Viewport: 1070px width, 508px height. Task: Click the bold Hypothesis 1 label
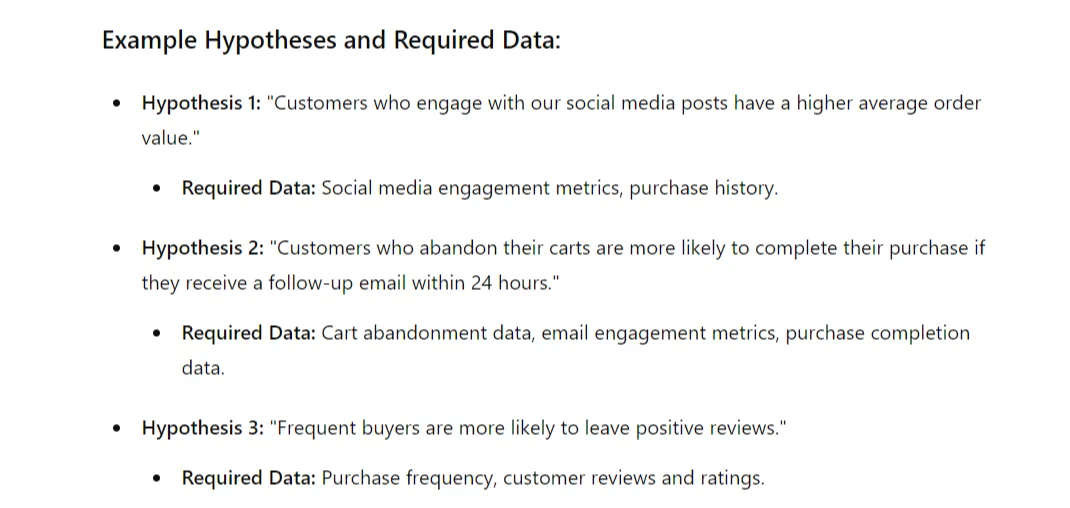tap(201, 104)
